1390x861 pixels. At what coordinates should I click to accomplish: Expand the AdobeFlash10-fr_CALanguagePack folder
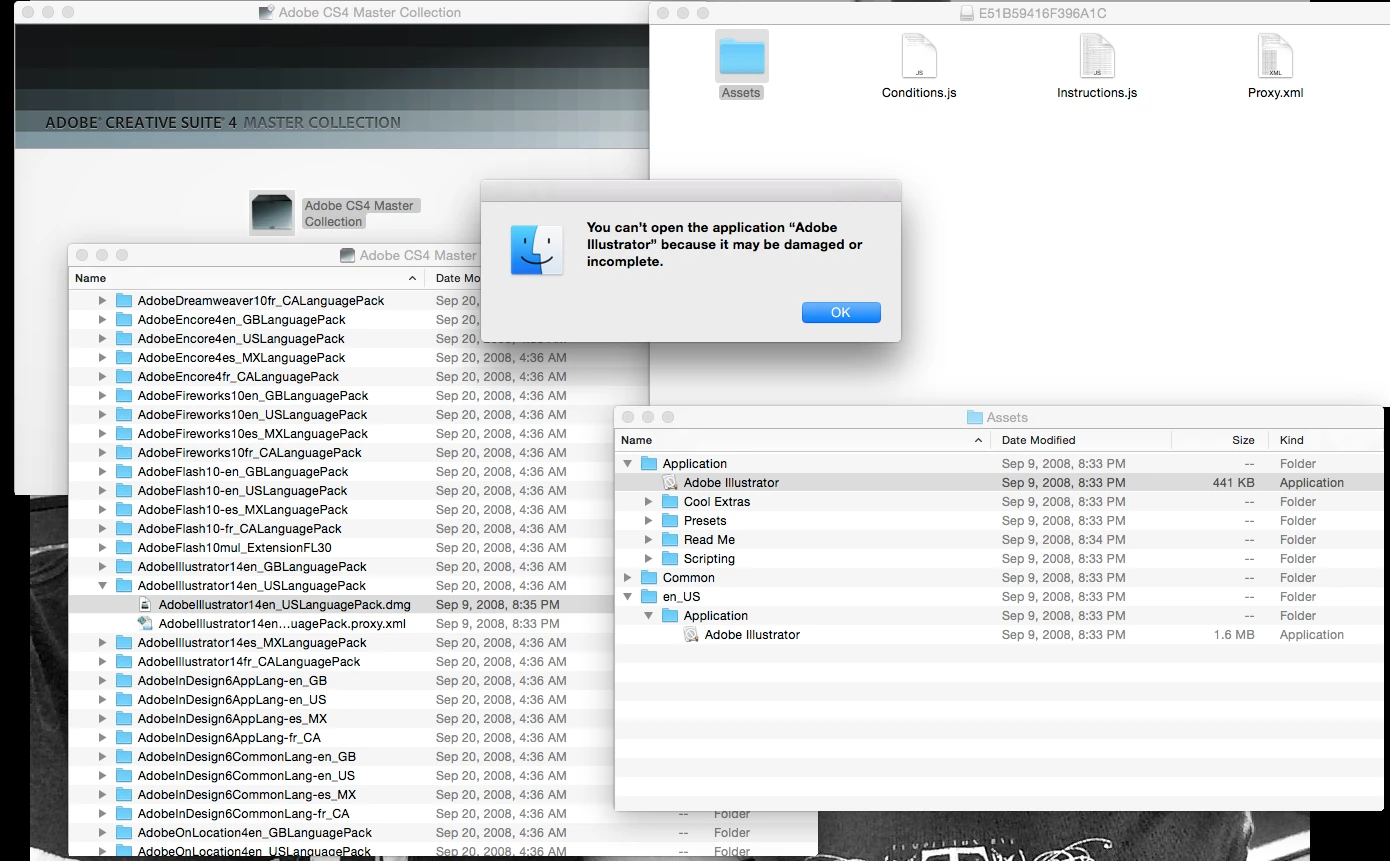pos(102,529)
